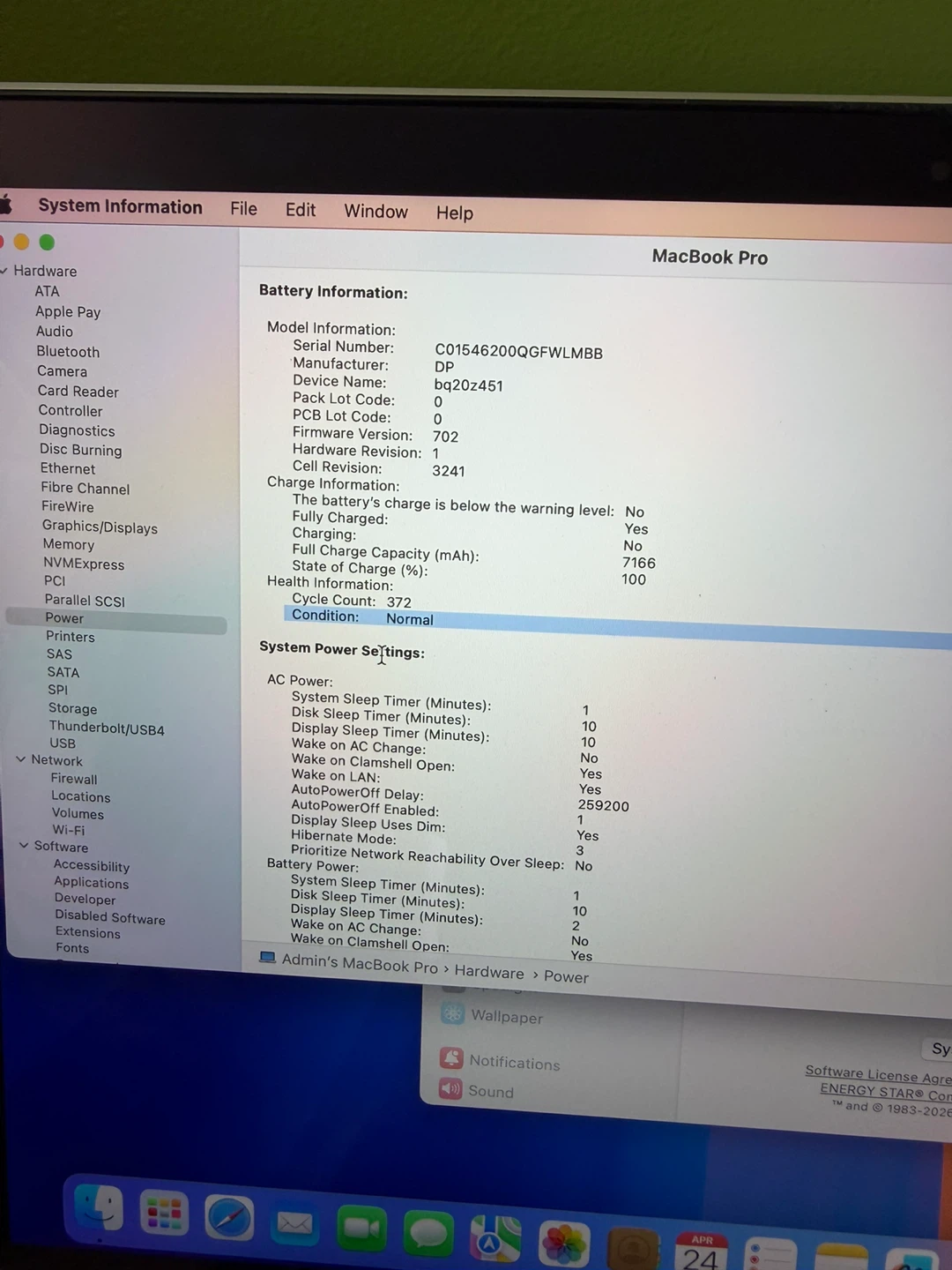Select Firewall under Network
This screenshot has width=952, height=1270.
coord(74,779)
